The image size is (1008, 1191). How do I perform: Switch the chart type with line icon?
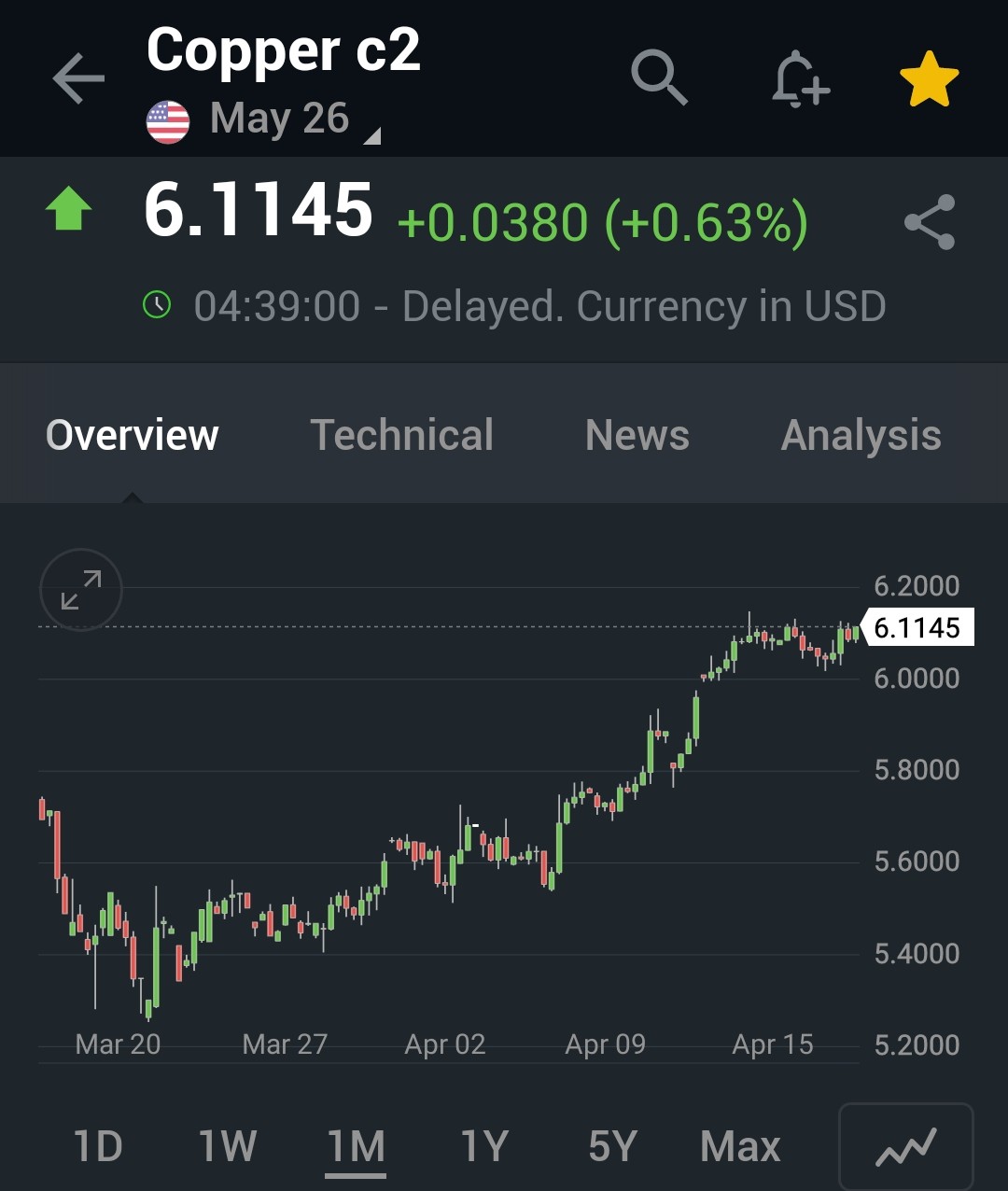(x=905, y=1147)
